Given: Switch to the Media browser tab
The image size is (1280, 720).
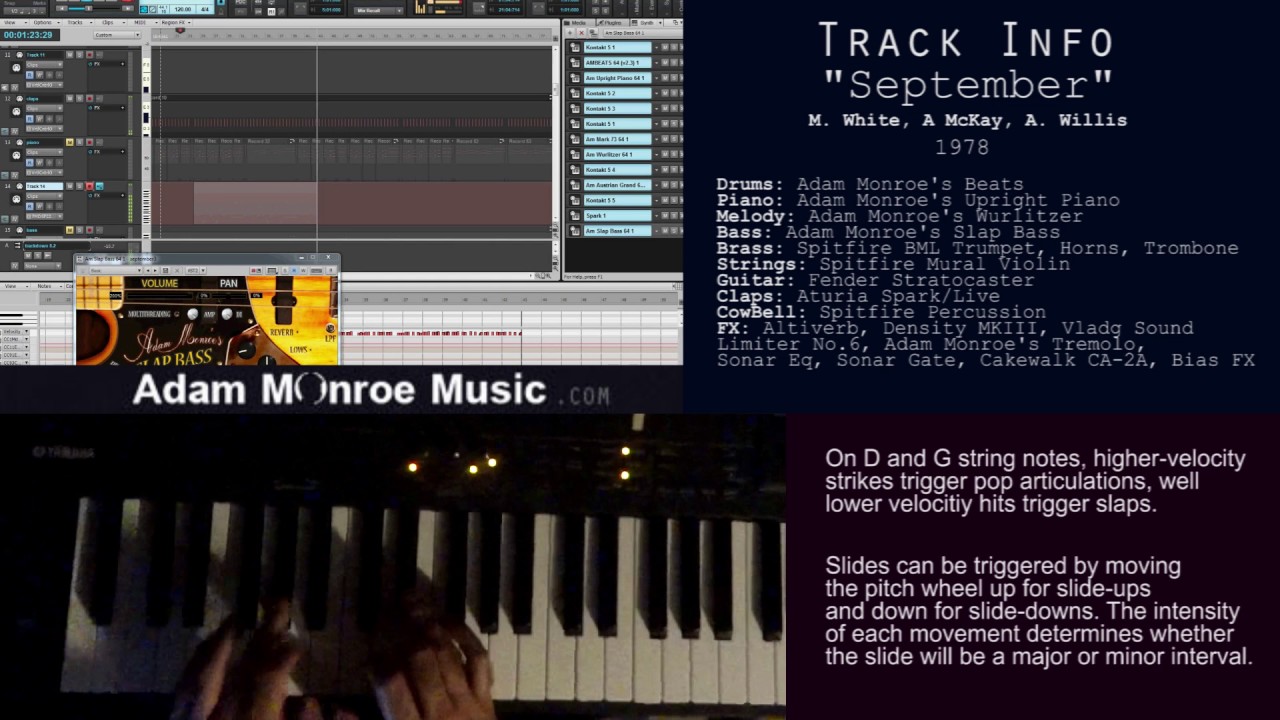Looking at the screenshot, I should 575,23.
